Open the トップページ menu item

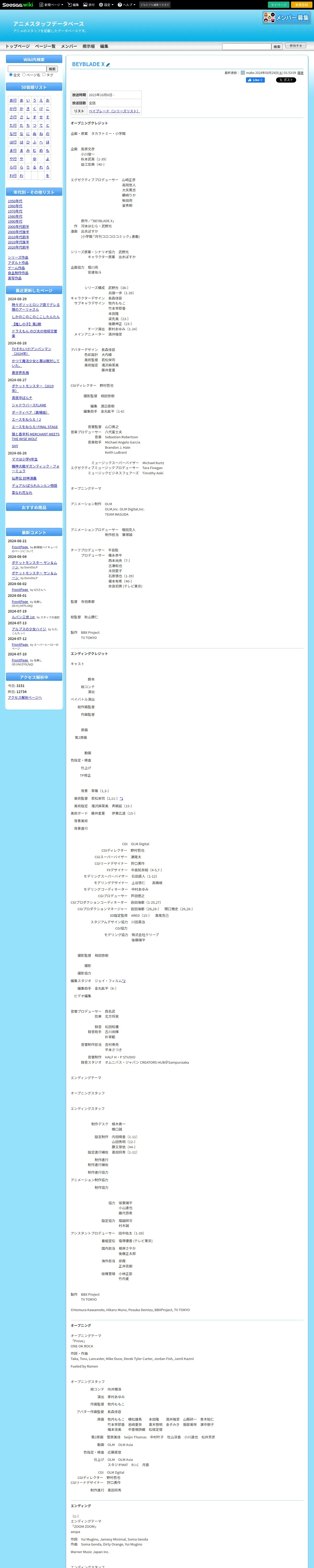point(18,46)
